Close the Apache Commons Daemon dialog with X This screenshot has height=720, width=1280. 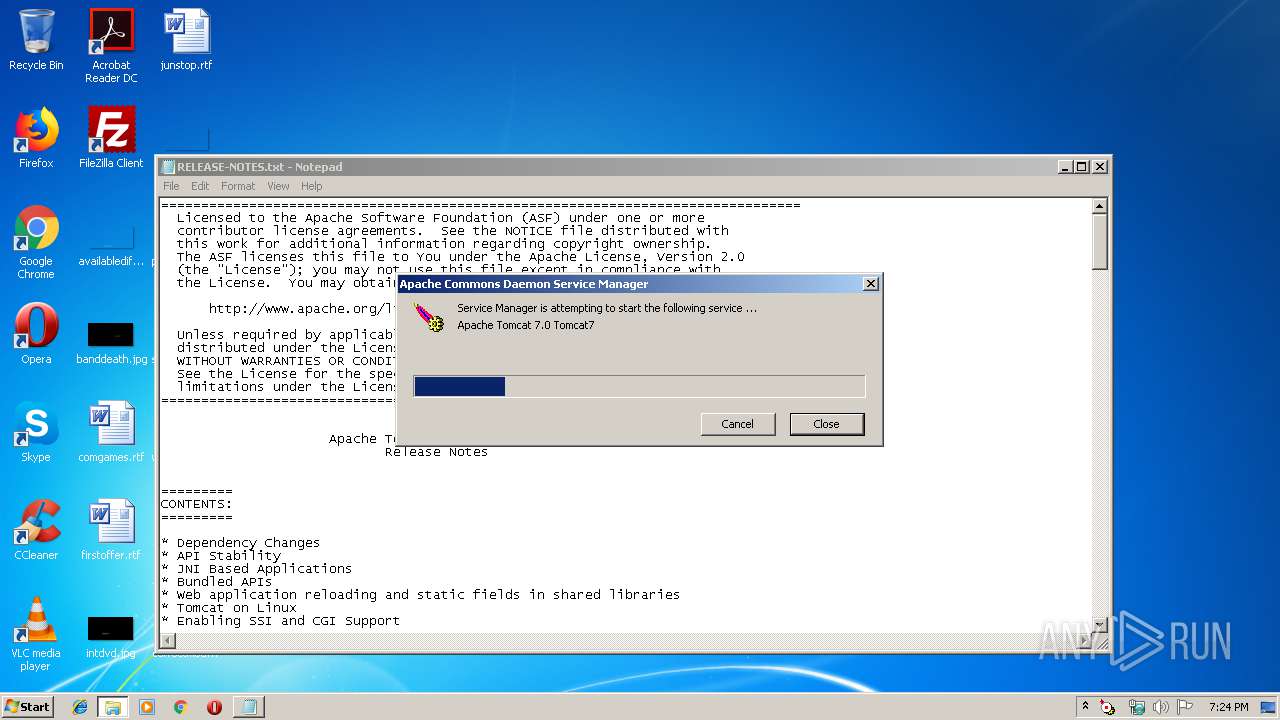[x=870, y=284]
